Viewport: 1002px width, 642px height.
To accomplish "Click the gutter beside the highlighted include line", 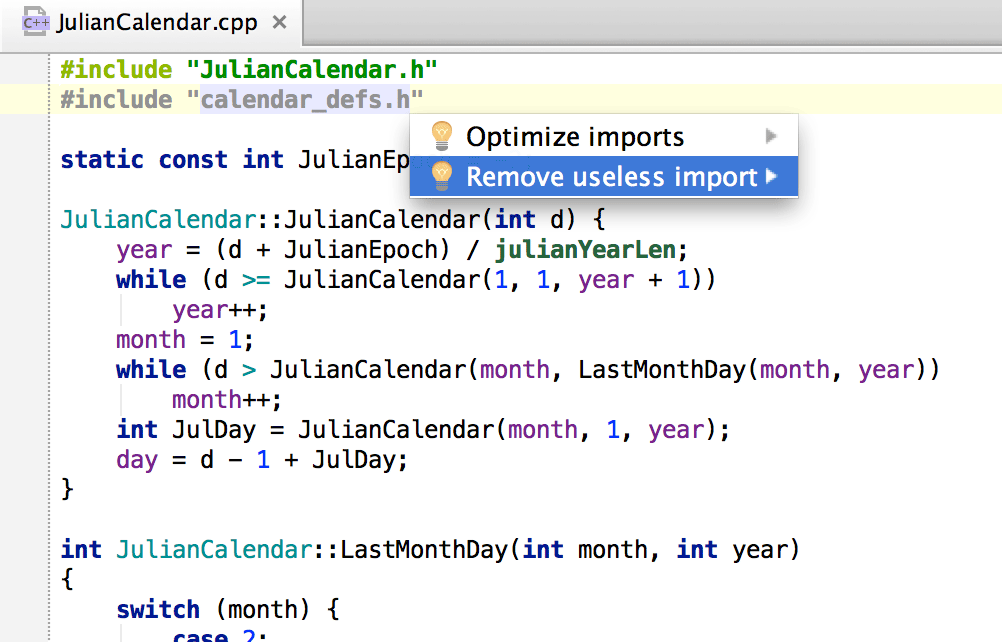I will click(x=24, y=99).
